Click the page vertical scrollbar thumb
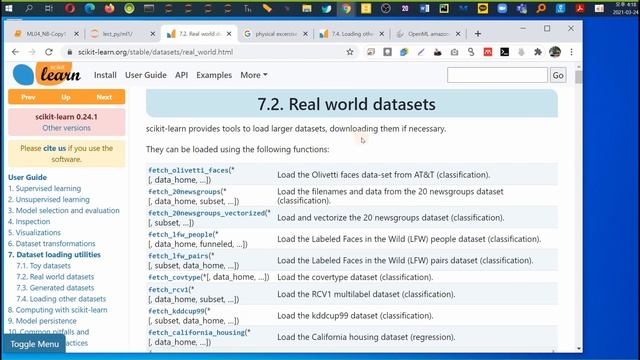 tap(578, 77)
